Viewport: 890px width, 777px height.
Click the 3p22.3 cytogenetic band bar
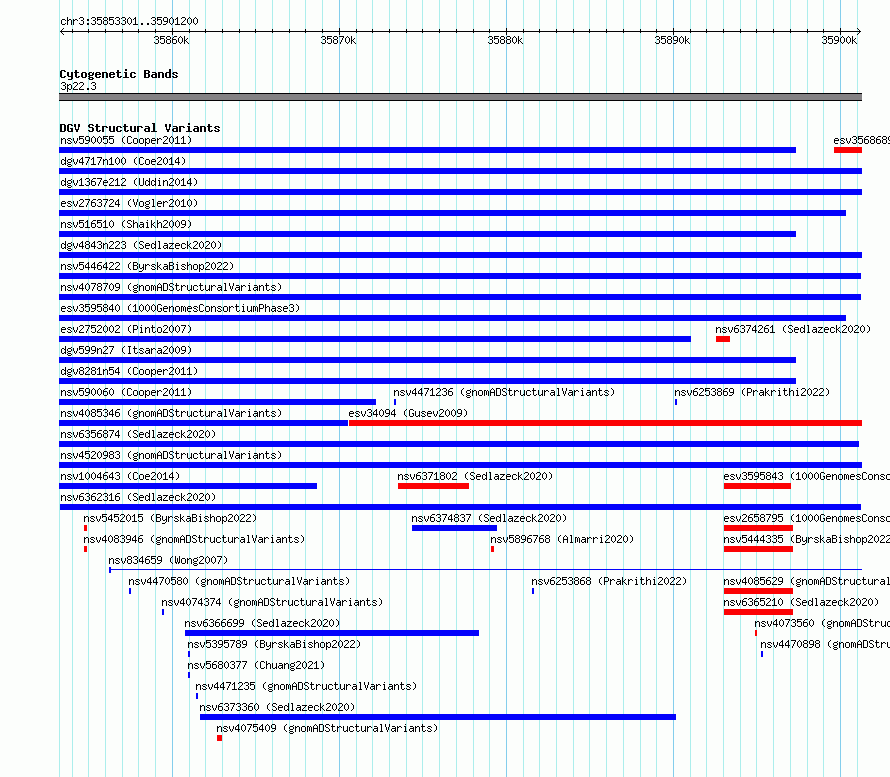click(460, 97)
